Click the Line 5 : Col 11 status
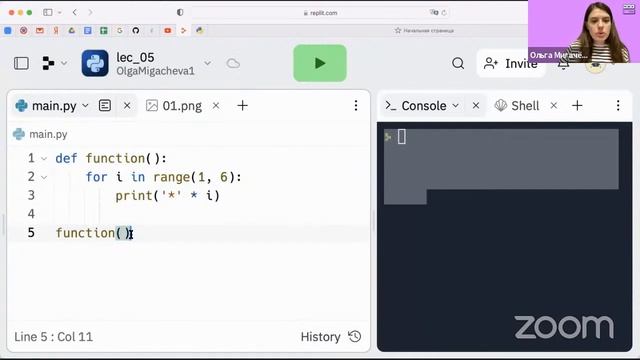Image resolution: width=640 pixels, height=360 pixels. 53,337
